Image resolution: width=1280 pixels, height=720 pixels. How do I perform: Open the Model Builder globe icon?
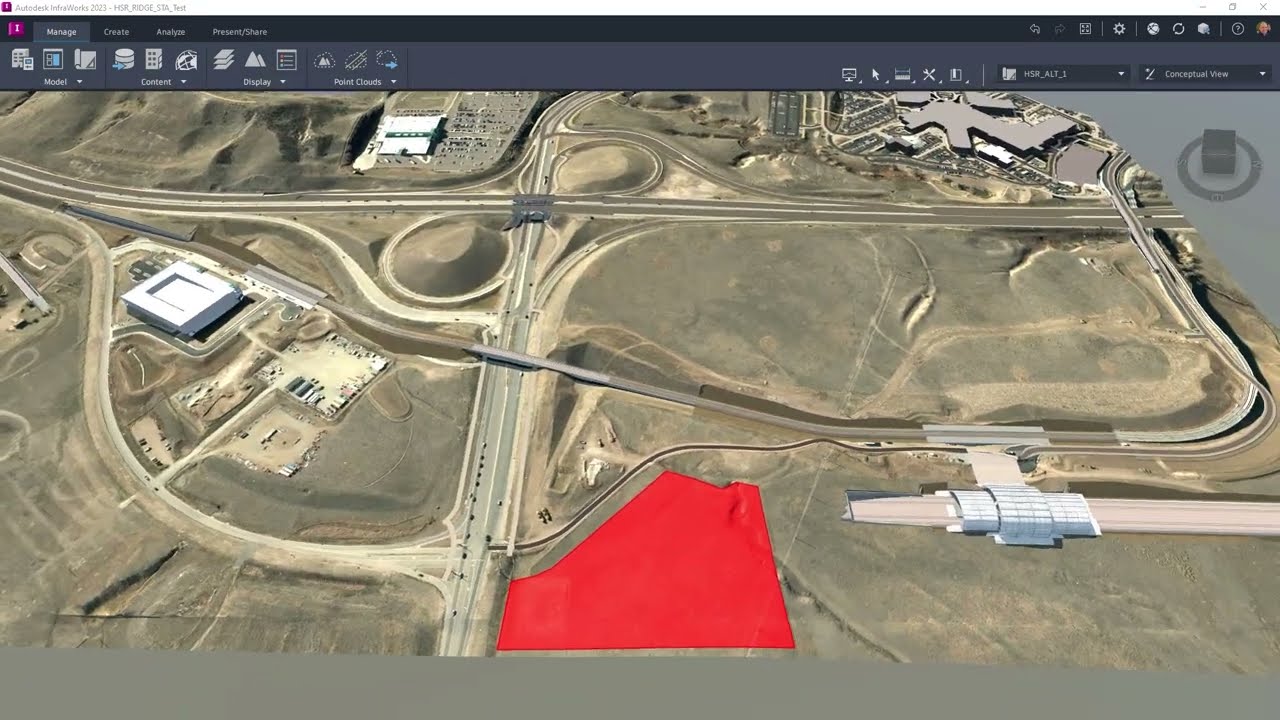[x=186, y=60]
